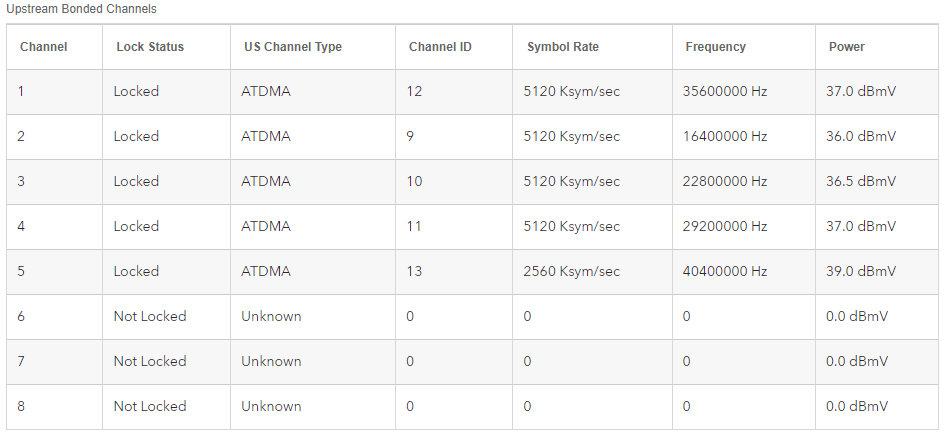945x438 pixels.
Task: Click the 36.0 dBmV power cell
Action: (860, 137)
